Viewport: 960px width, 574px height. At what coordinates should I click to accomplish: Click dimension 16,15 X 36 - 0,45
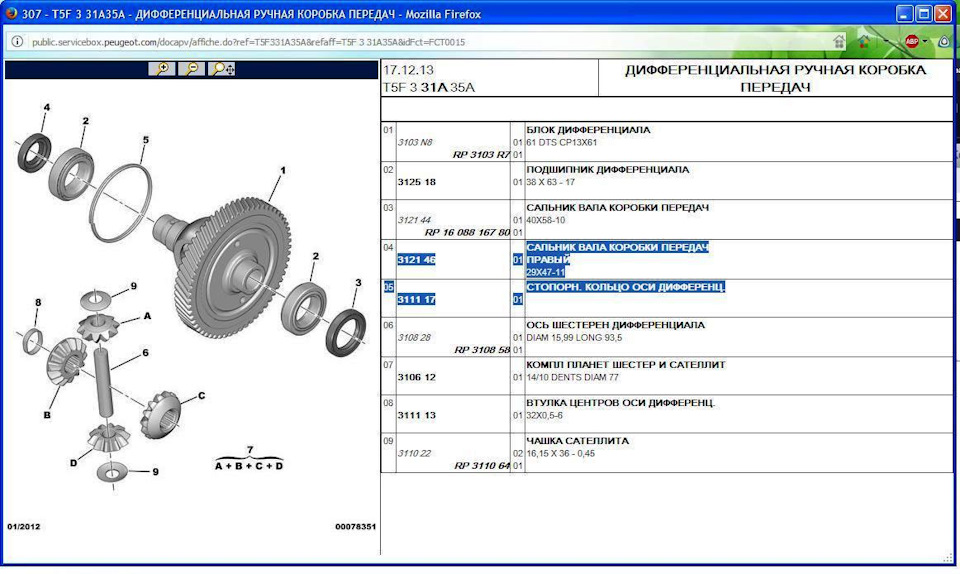click(x=560, y=453)
